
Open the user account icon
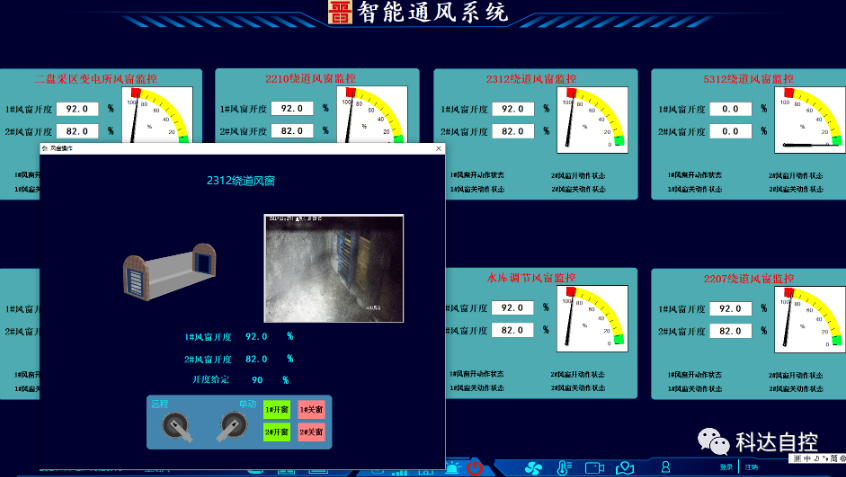click(x=666, y=467)
